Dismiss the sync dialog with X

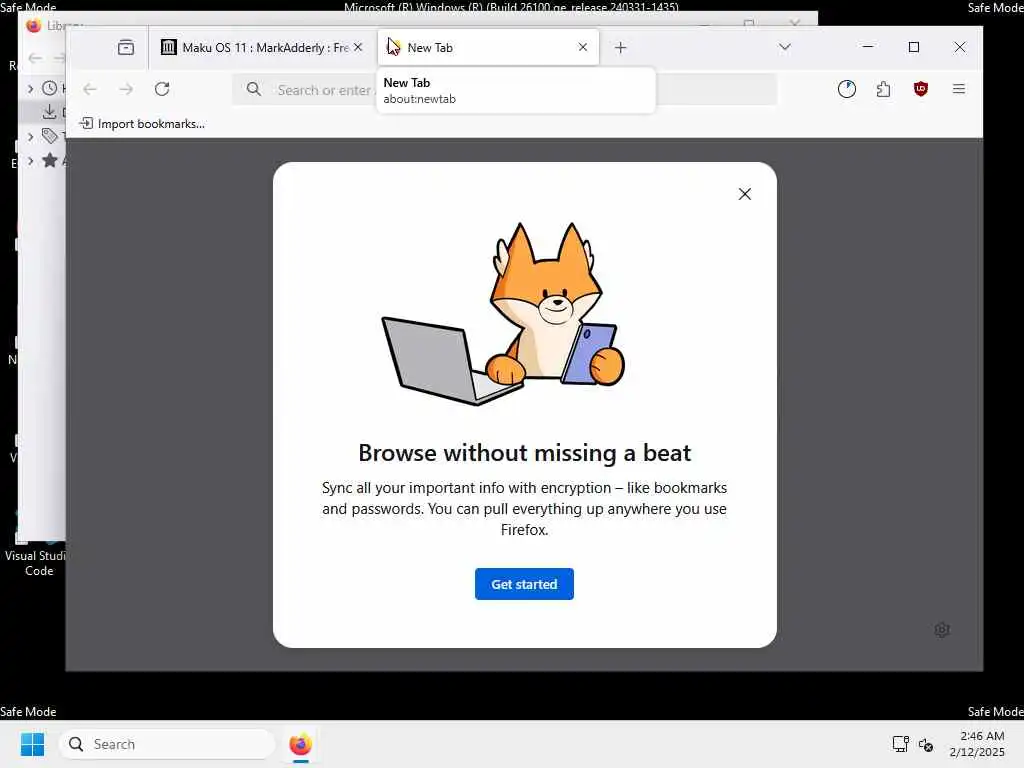point(744,194)
